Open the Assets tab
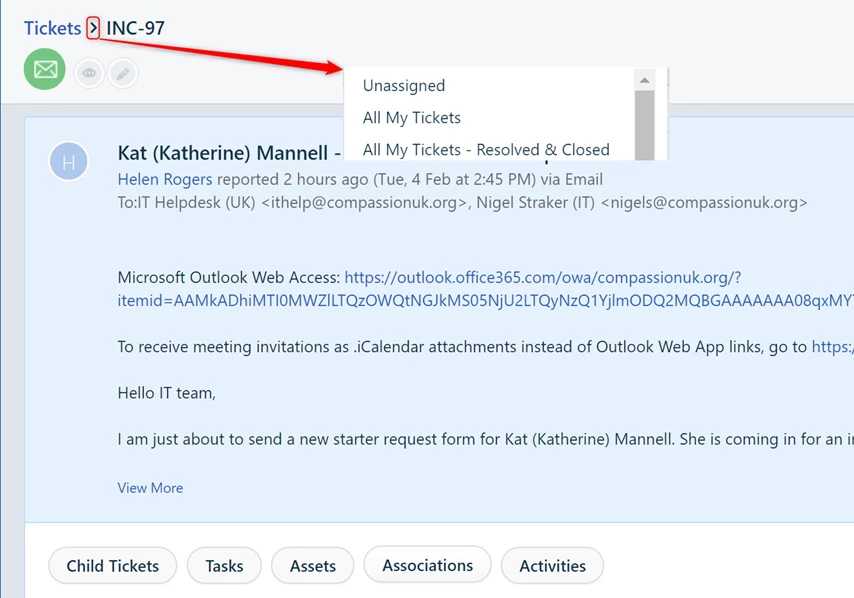 [x=313, y=566]
